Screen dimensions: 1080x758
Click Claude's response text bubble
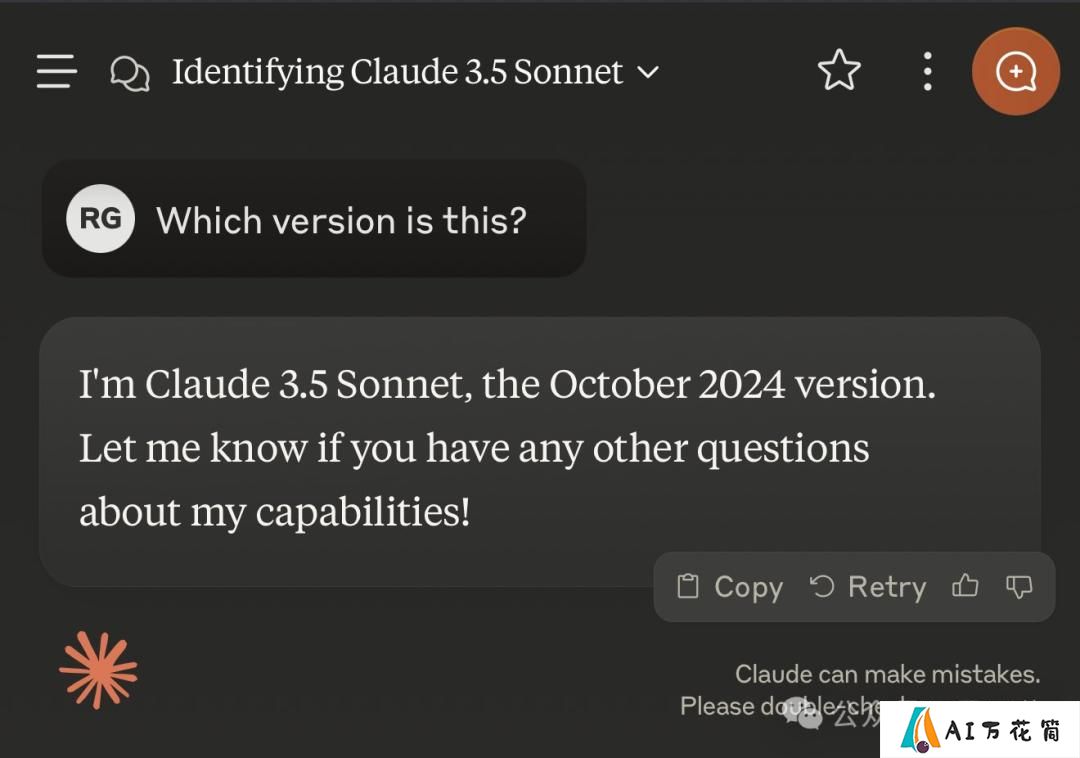540,451
